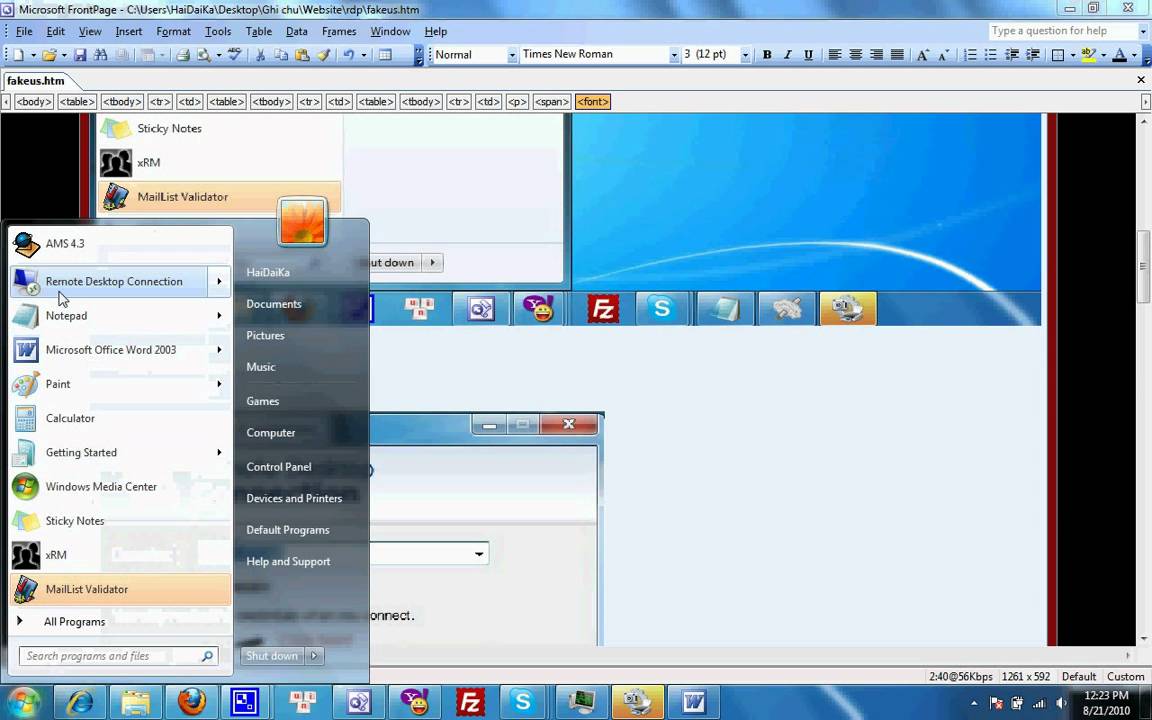The width and height of the screenshot is (1152, 720).
Task: Decrease font size with small A icon
Action: [943, 55]
